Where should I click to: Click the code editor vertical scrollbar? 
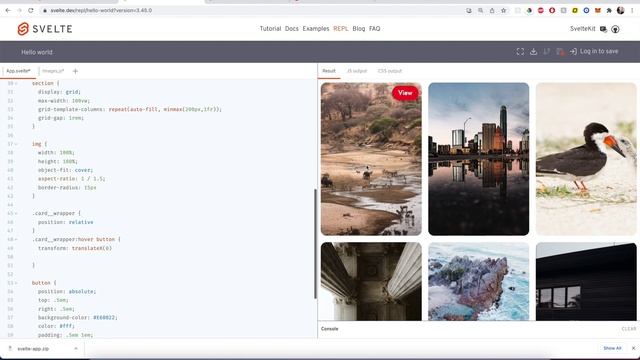coord(315,244)
